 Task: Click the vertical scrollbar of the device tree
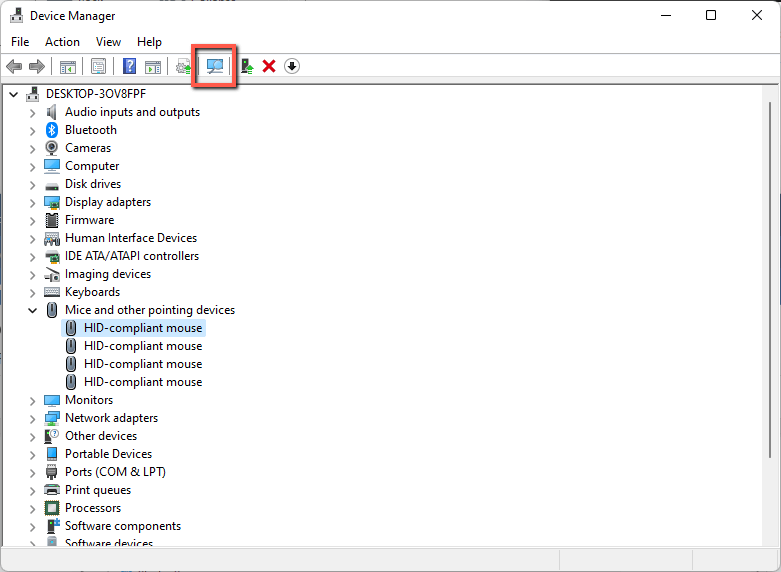coord(770,279)
